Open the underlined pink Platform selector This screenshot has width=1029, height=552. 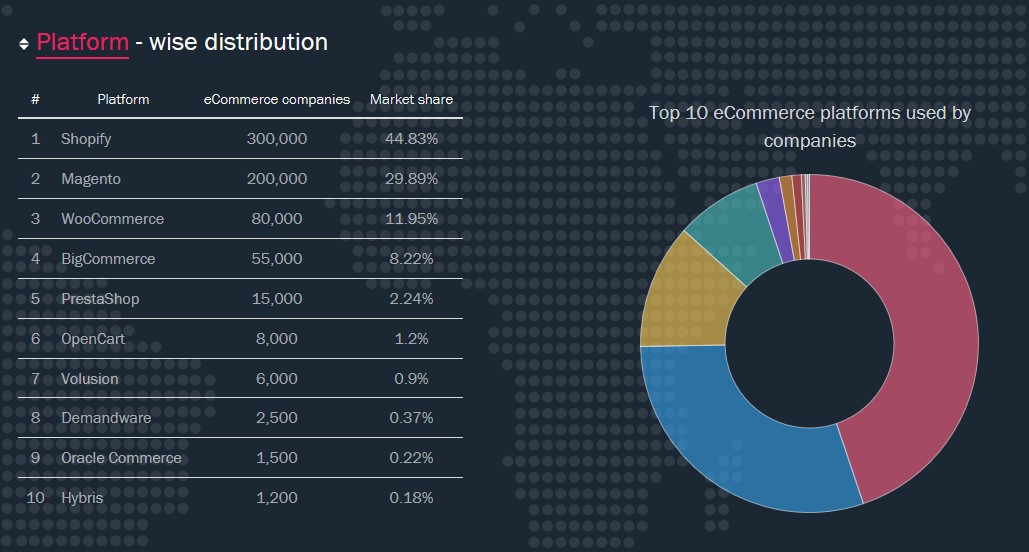[82, 43]
